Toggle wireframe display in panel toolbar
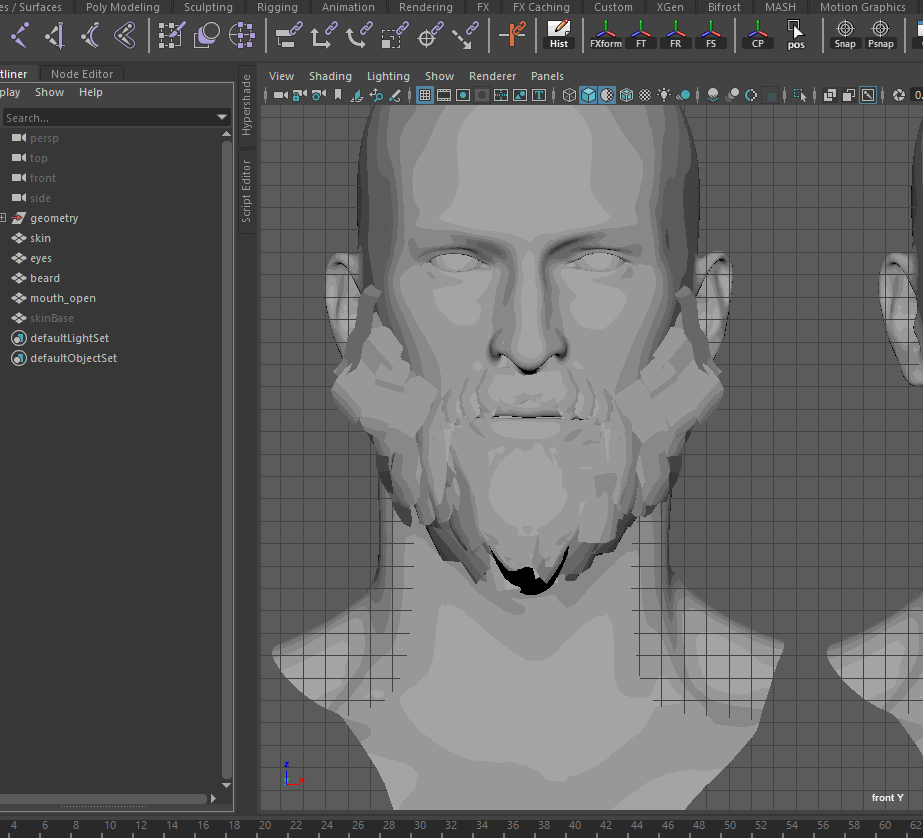The height and width of the screenshot is (838, 923). [569, 95]
